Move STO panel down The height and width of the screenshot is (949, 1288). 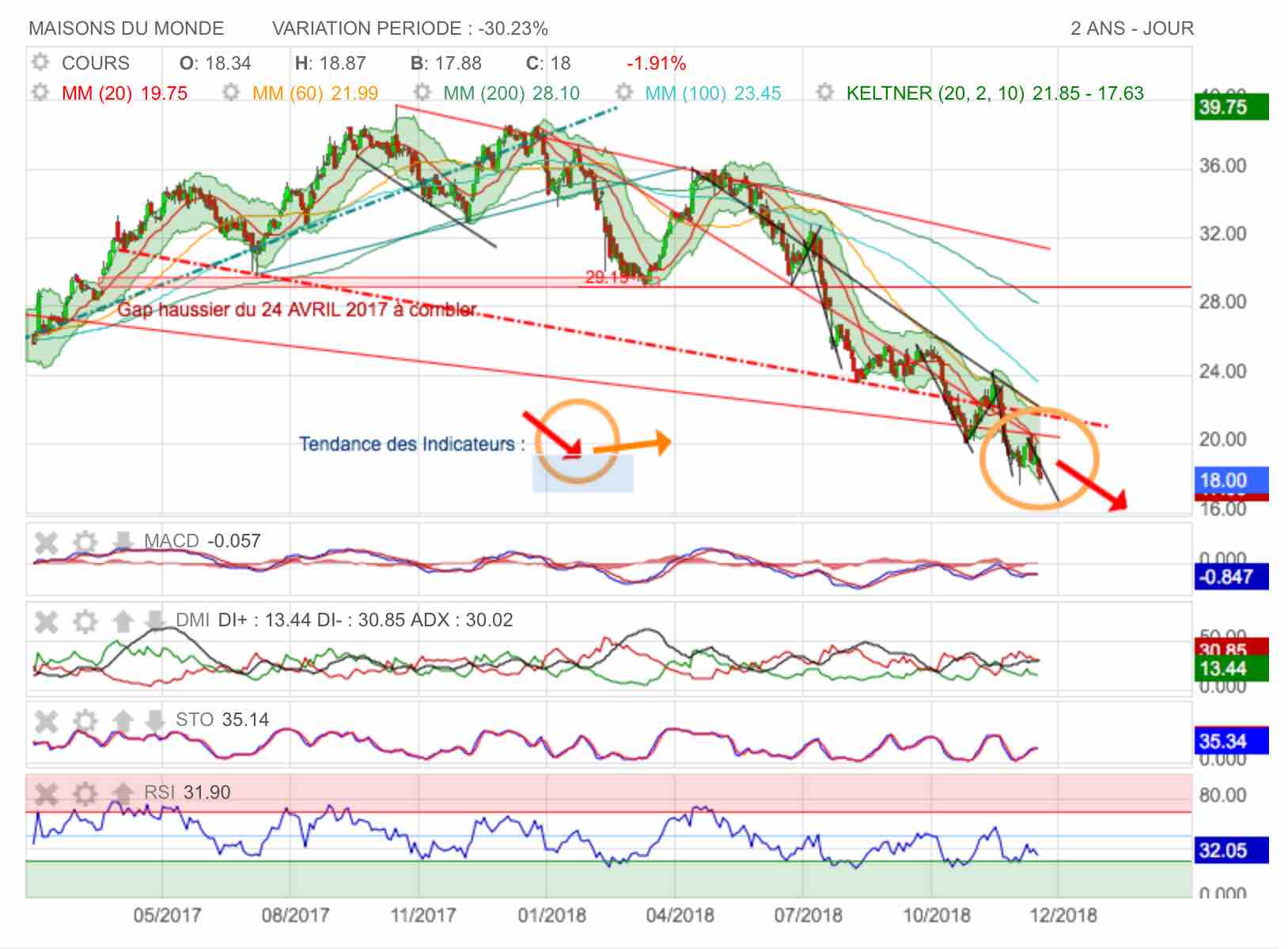[154, 720]
